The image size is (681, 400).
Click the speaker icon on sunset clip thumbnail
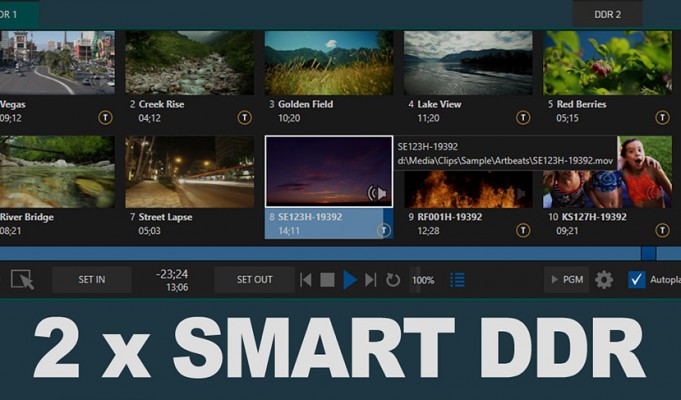pos(377,193)
